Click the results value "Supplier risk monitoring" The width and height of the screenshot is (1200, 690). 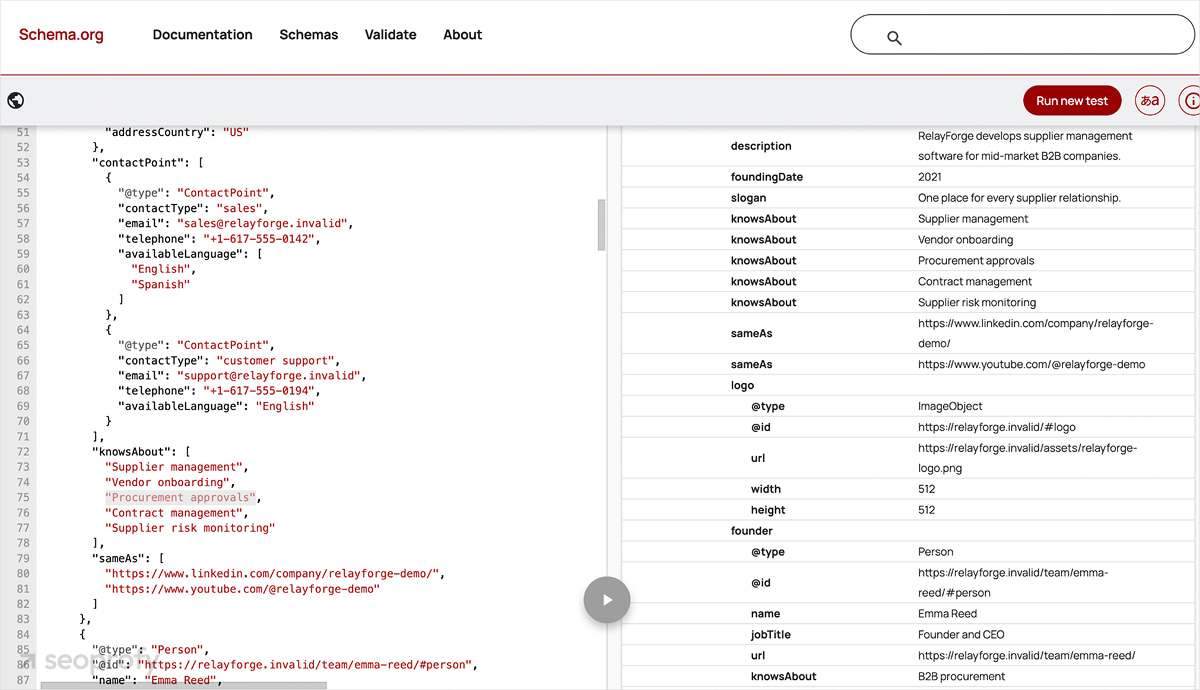(977, 302)
